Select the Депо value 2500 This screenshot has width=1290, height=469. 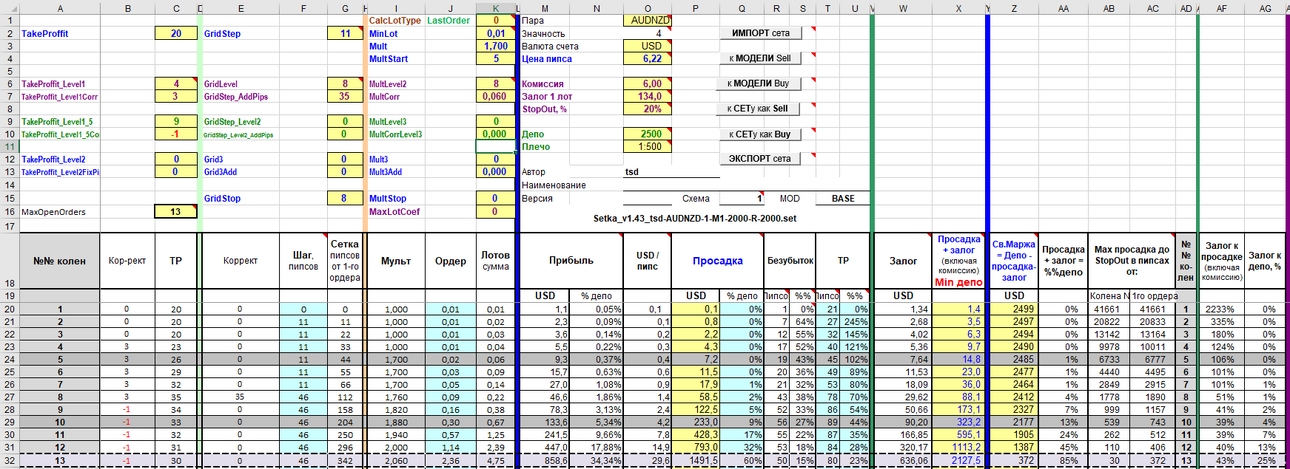point(650,134)
